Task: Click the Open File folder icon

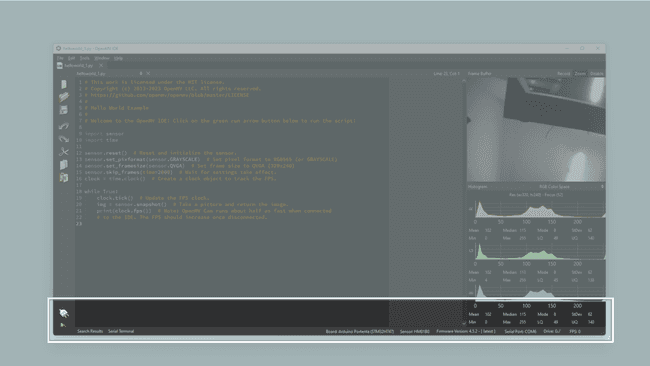Action: (64, 97)
